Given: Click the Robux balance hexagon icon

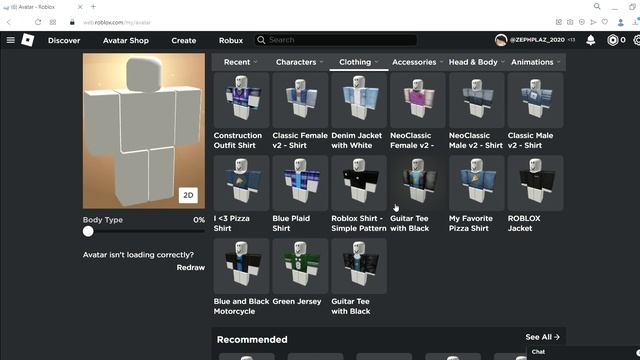Looking at the screenshot, I should point(612,40).
